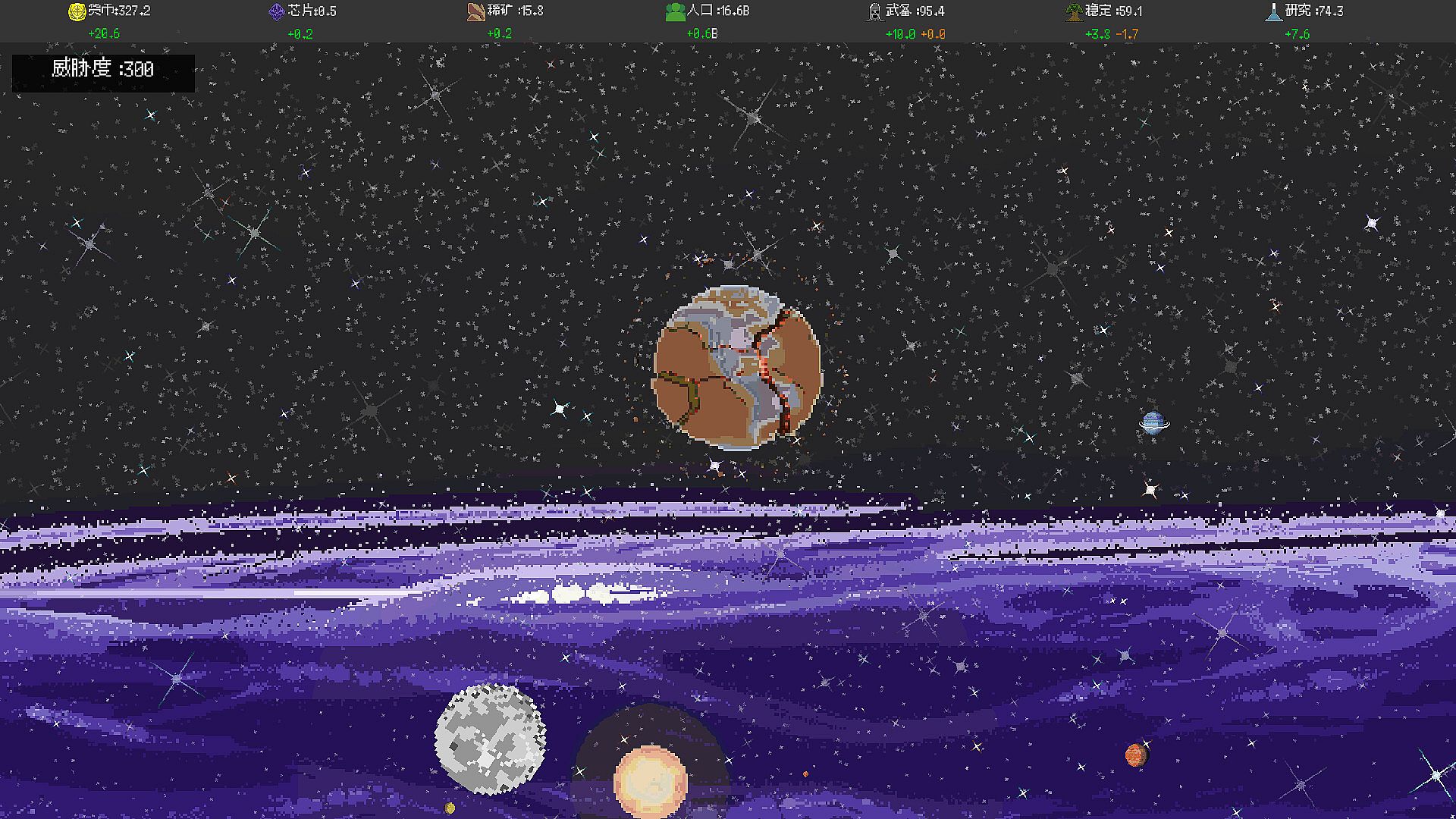Click the 武备 :95.4 armament label
This screenshot has width=1456, height=819.
click(x=915, y=11)
